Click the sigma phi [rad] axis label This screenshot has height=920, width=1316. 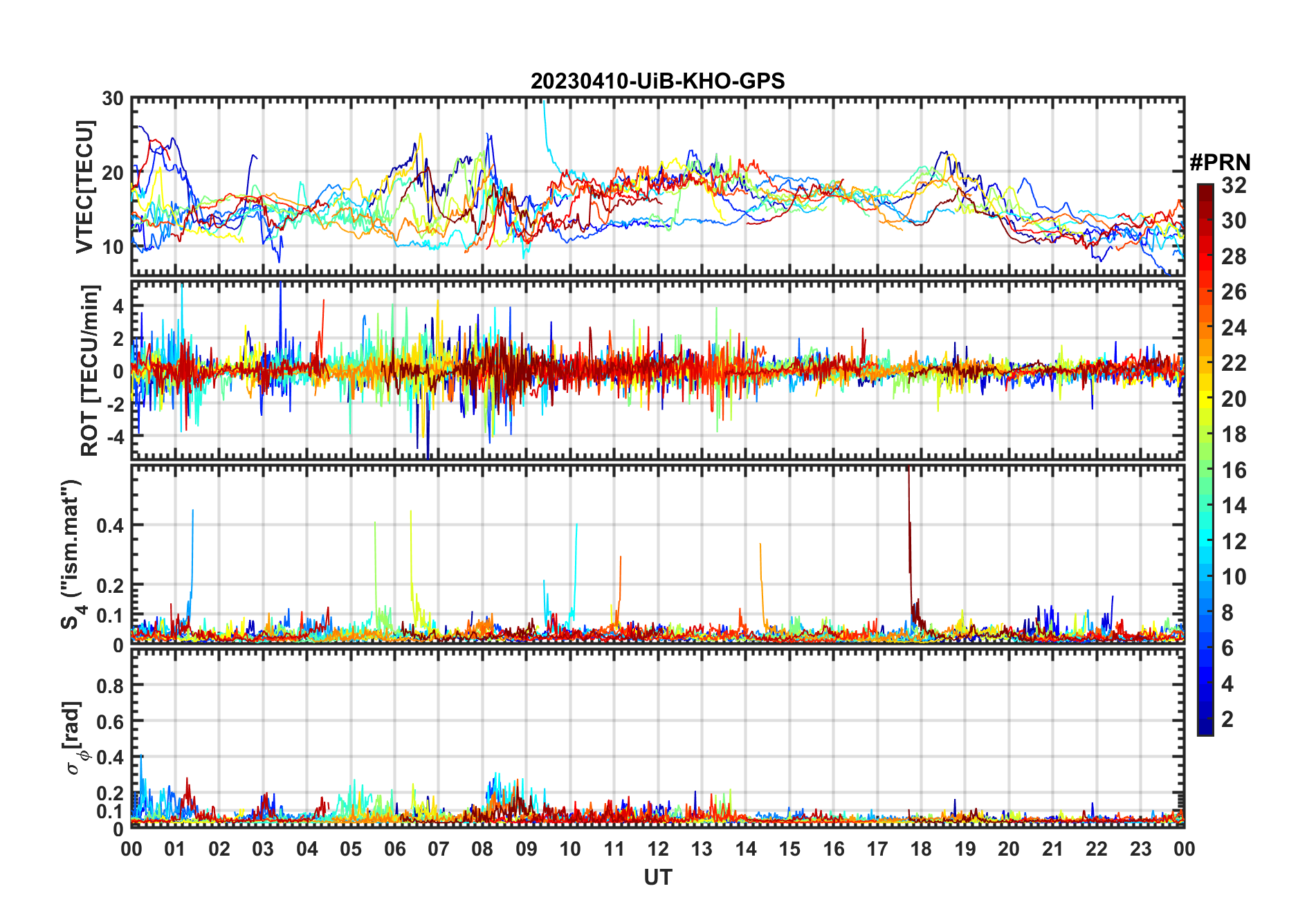coord(75,738)
